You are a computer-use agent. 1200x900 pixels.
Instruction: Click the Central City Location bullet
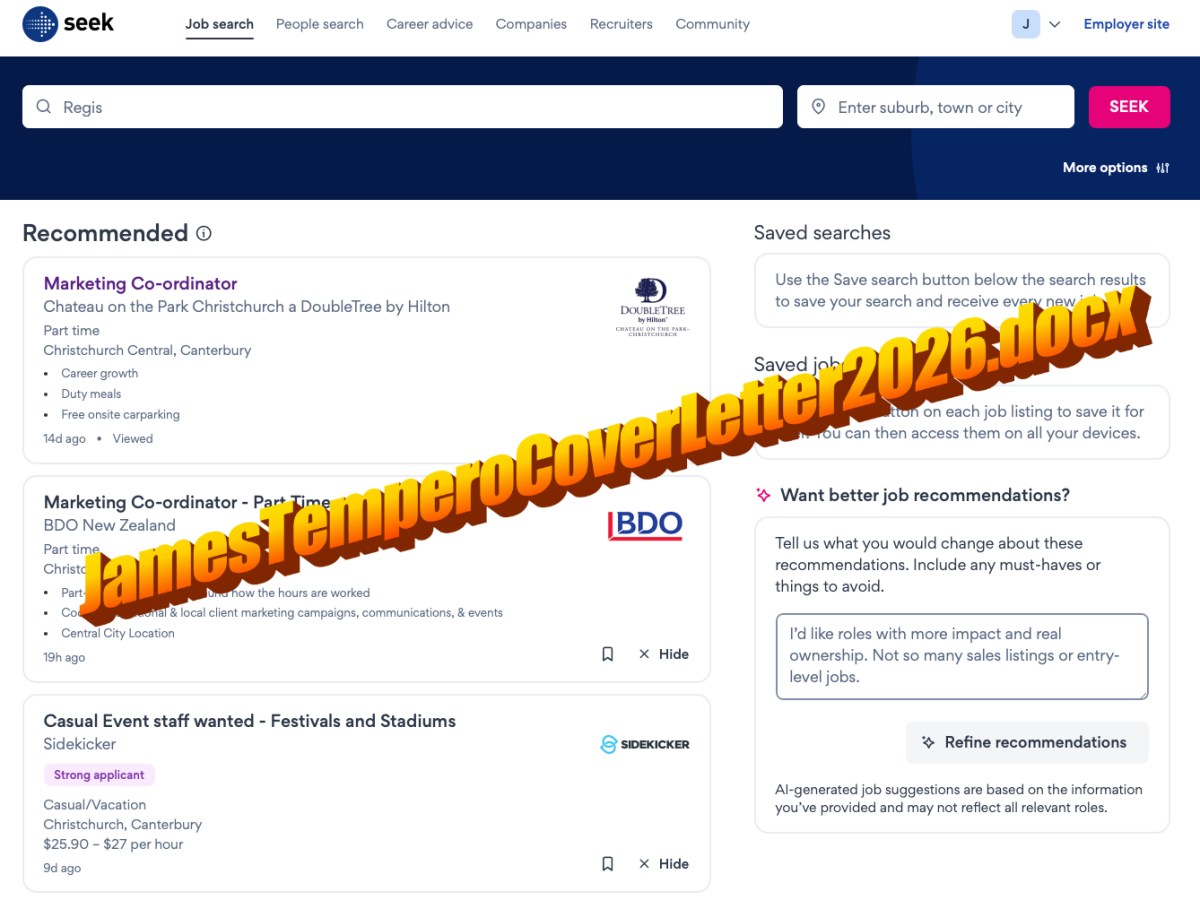118,633
